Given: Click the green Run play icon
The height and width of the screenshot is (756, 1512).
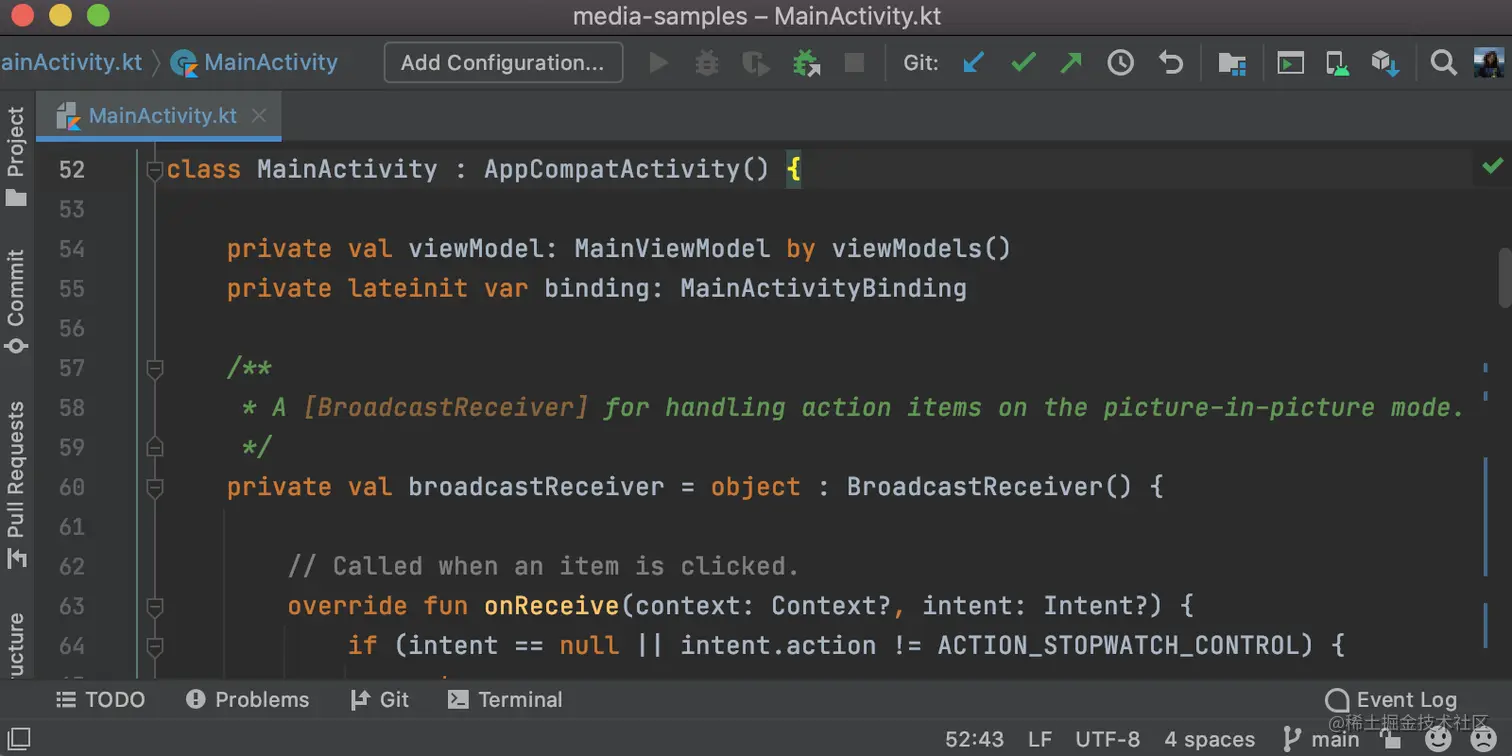Looking at the screenshot, I should [658, 63].
